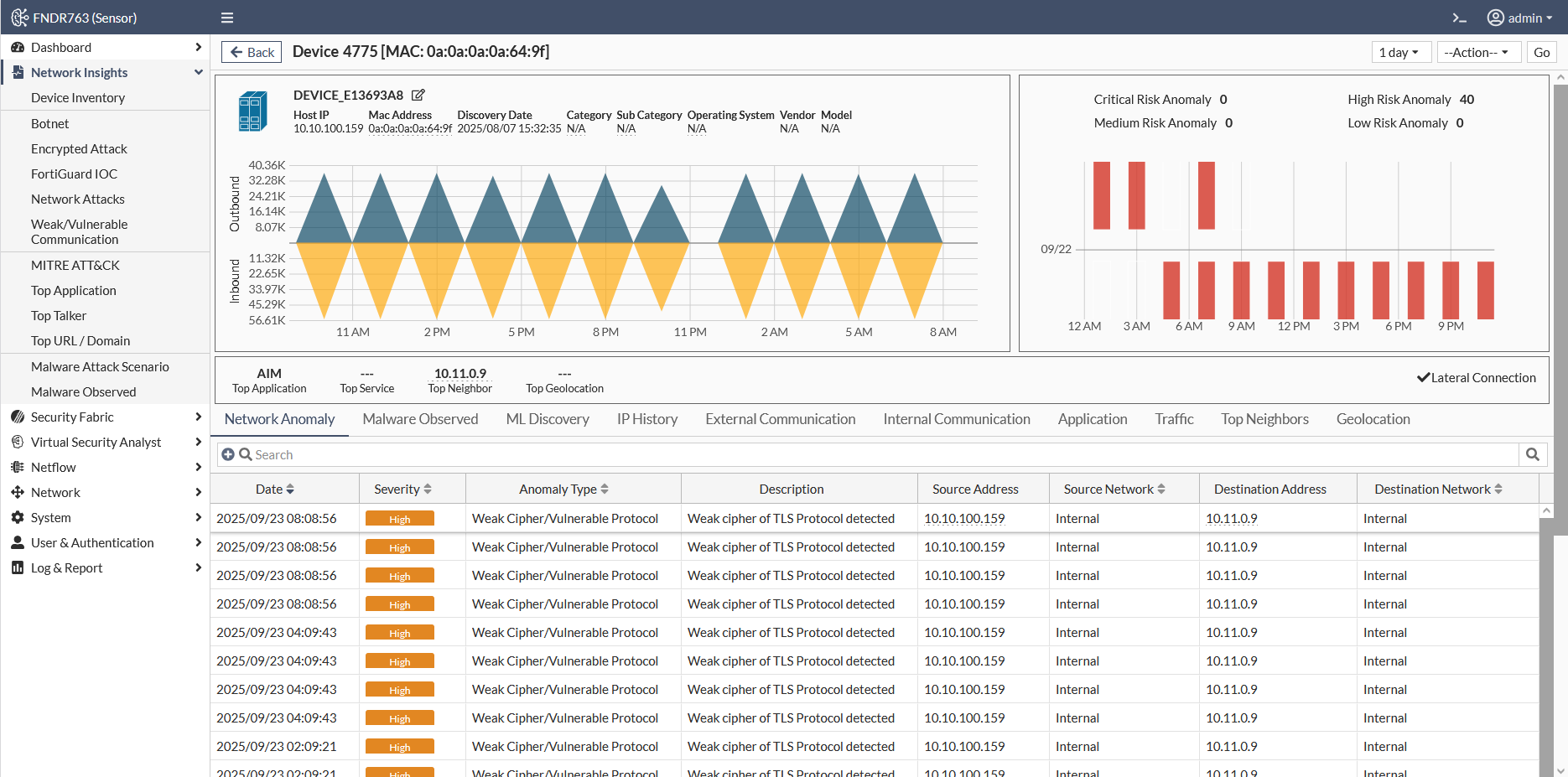Viewport: 1568px width, 777px height.
Task: Click the Log & Report sidebar icon
Action: pos(18,567)
